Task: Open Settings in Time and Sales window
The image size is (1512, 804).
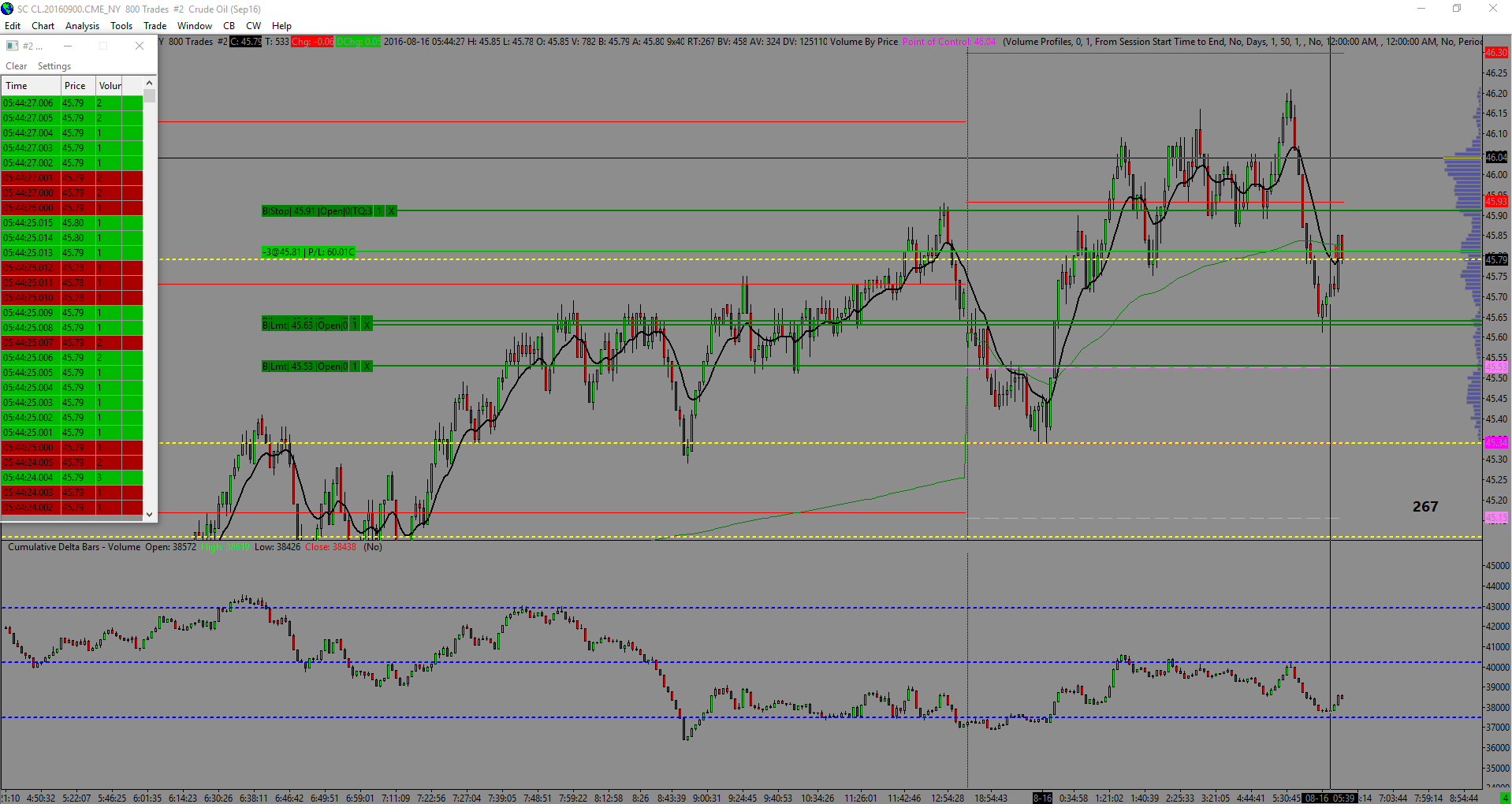Action: 54,66
